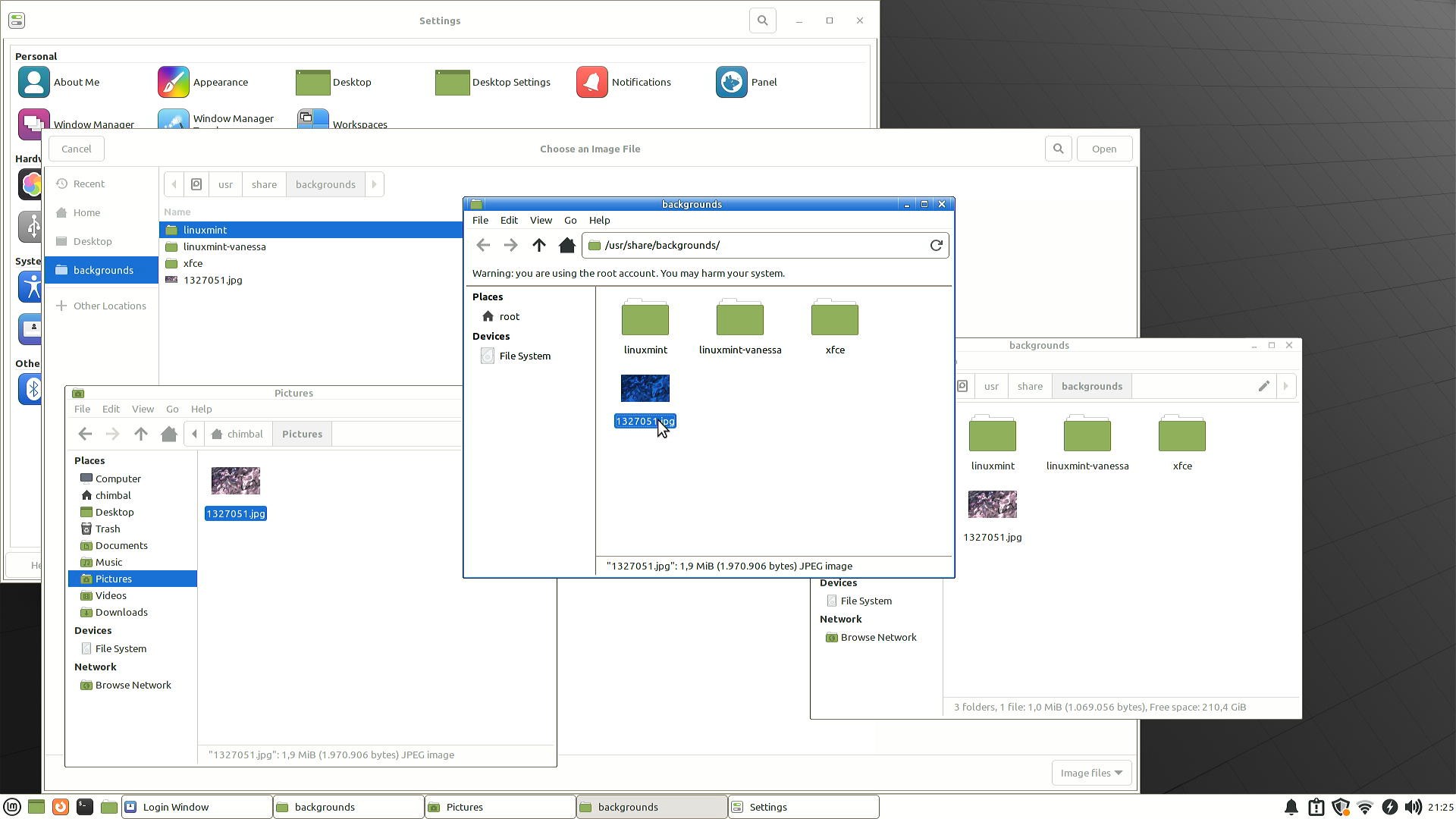Open the Notifications settings icon

pyautogui.click(x=592, y=82)
